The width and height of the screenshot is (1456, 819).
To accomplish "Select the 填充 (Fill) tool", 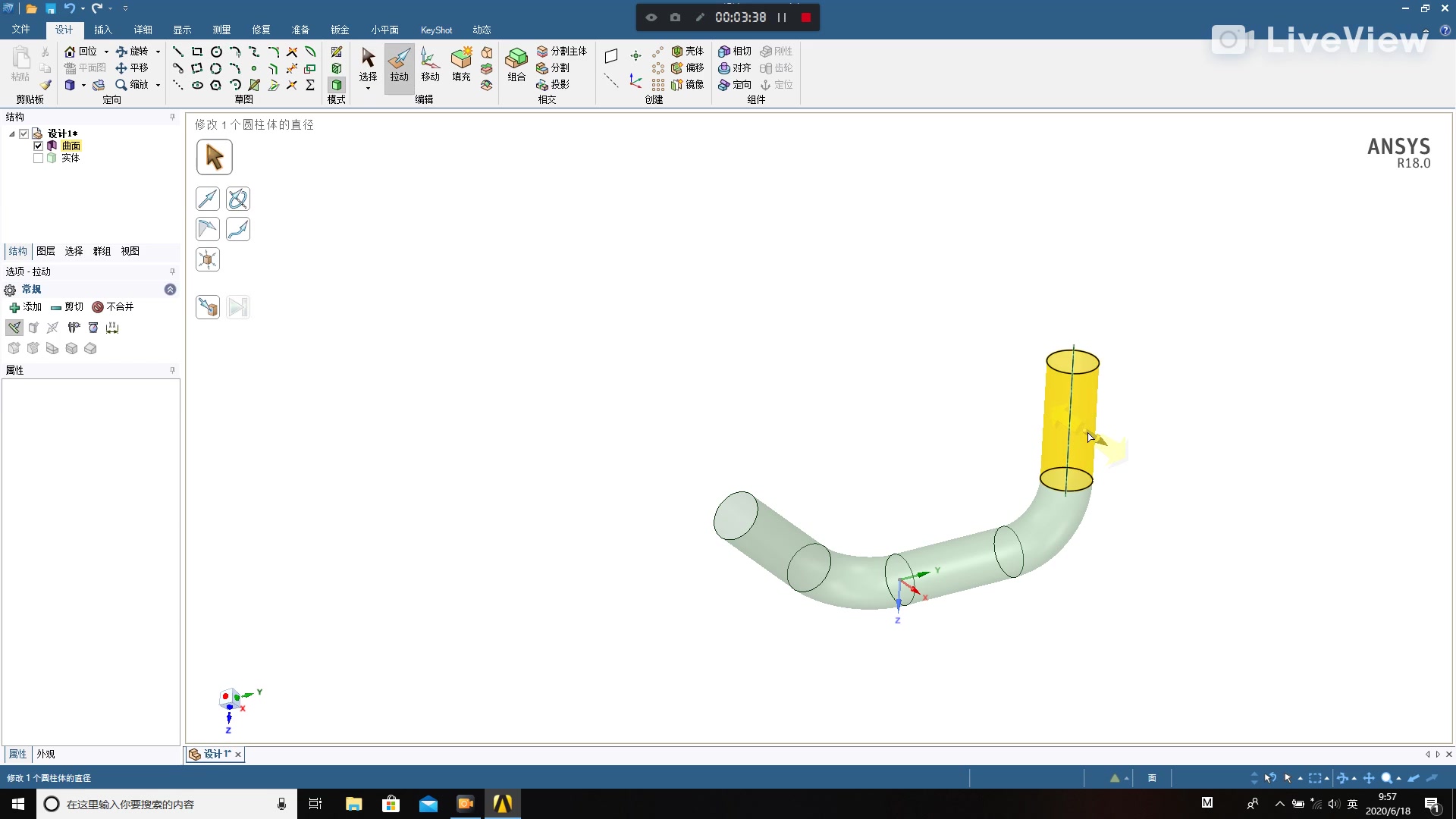I will tap(460, 67).
